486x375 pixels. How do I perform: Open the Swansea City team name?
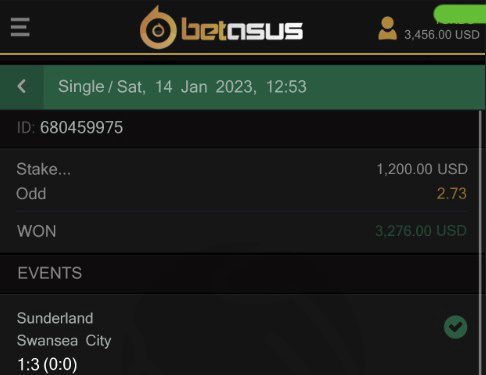[64, 341]
